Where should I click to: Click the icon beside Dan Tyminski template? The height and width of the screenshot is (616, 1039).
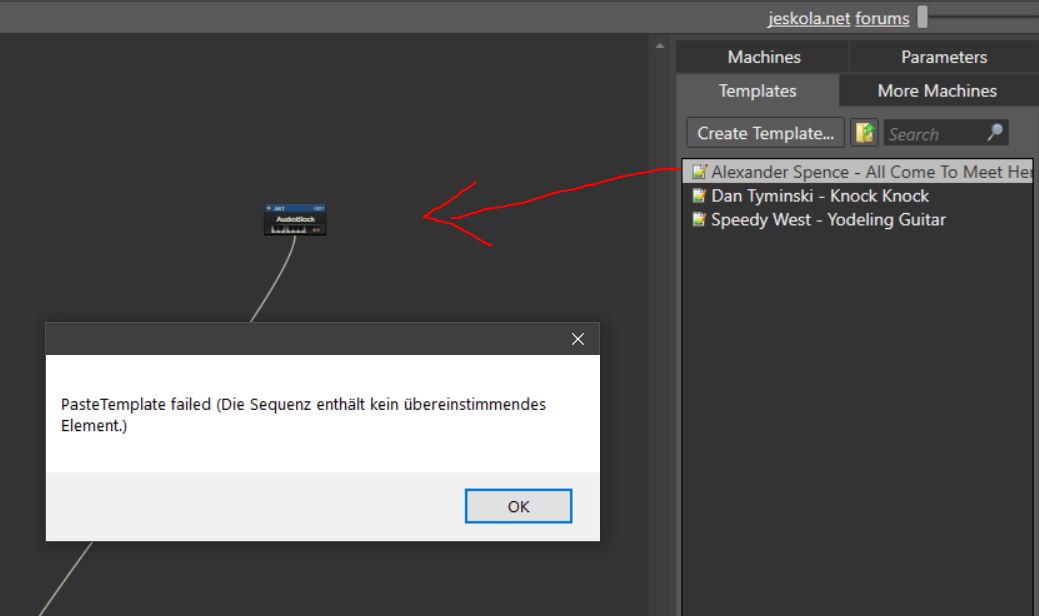pos(700,196)
